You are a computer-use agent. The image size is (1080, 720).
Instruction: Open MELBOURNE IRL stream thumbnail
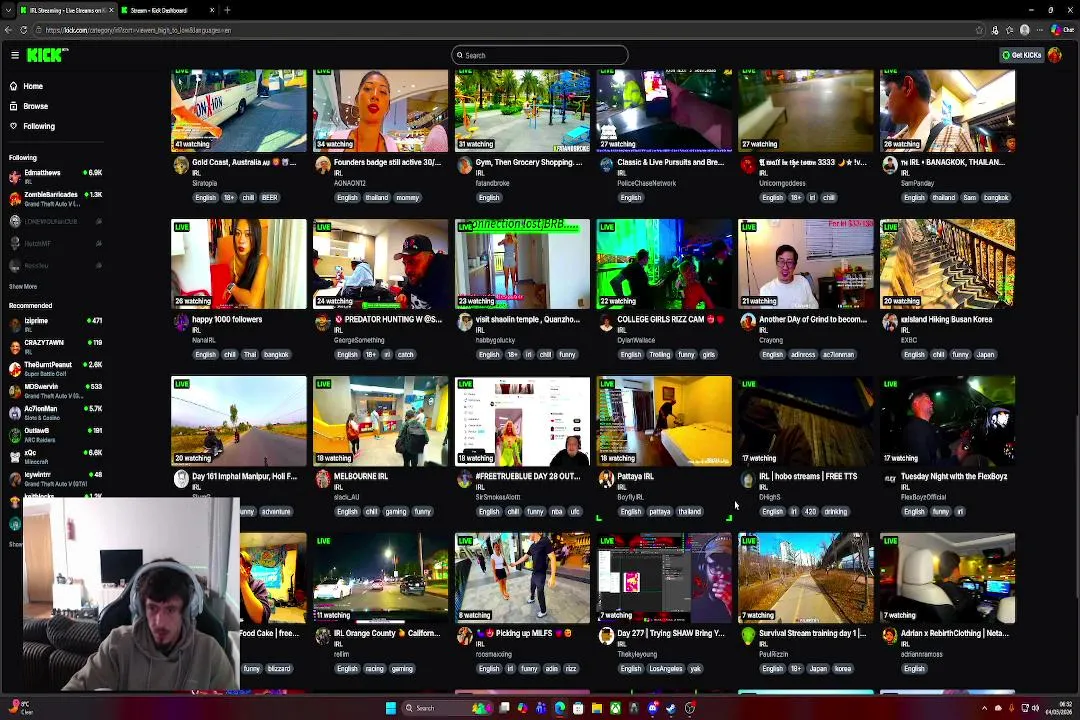tap(380, 421)
